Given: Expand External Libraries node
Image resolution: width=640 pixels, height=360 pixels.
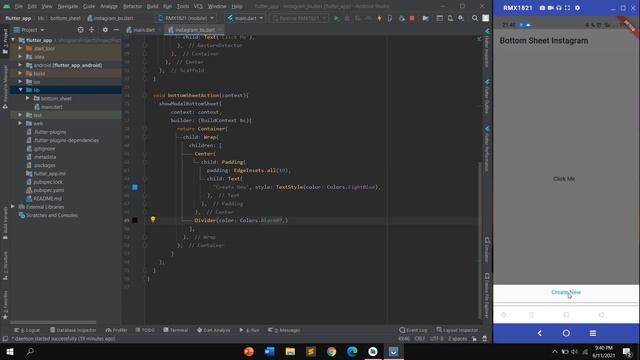Looking at the screenshot, I should coord(13,207).
